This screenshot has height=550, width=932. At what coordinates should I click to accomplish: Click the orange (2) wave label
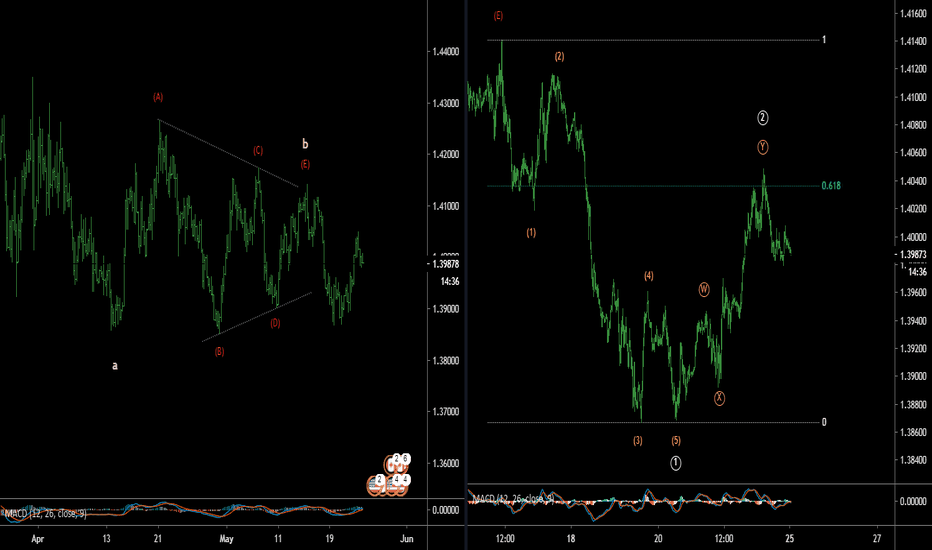click(x=559, y=56)
